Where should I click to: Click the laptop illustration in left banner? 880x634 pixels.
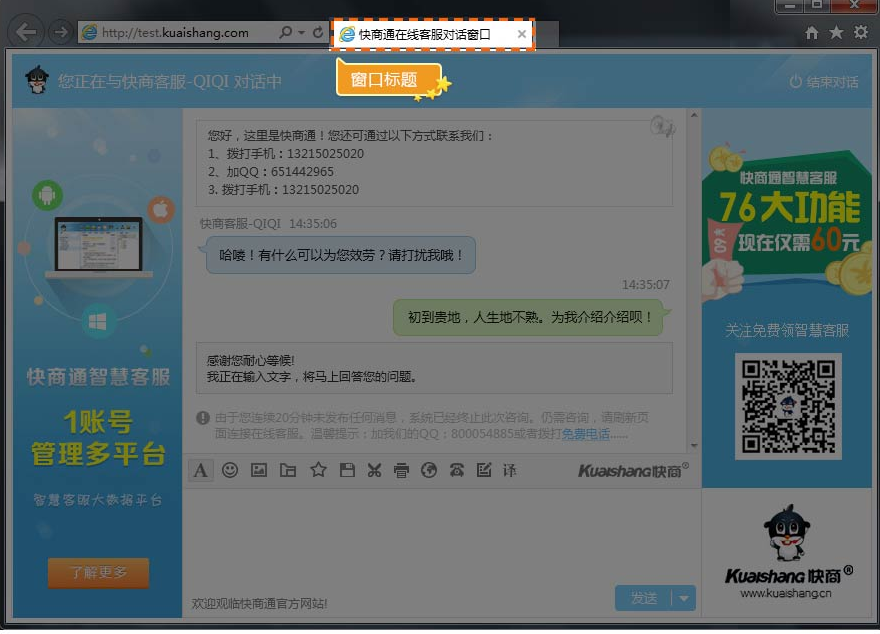pos(99,247)
